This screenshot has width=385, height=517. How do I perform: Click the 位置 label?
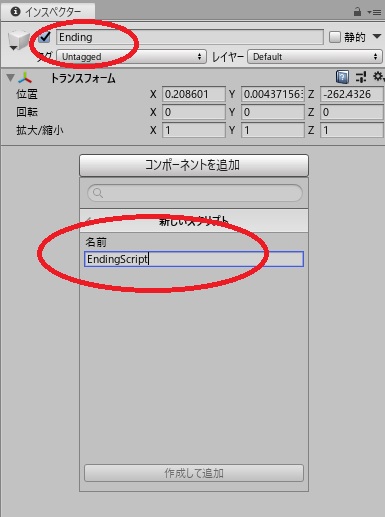27,94
